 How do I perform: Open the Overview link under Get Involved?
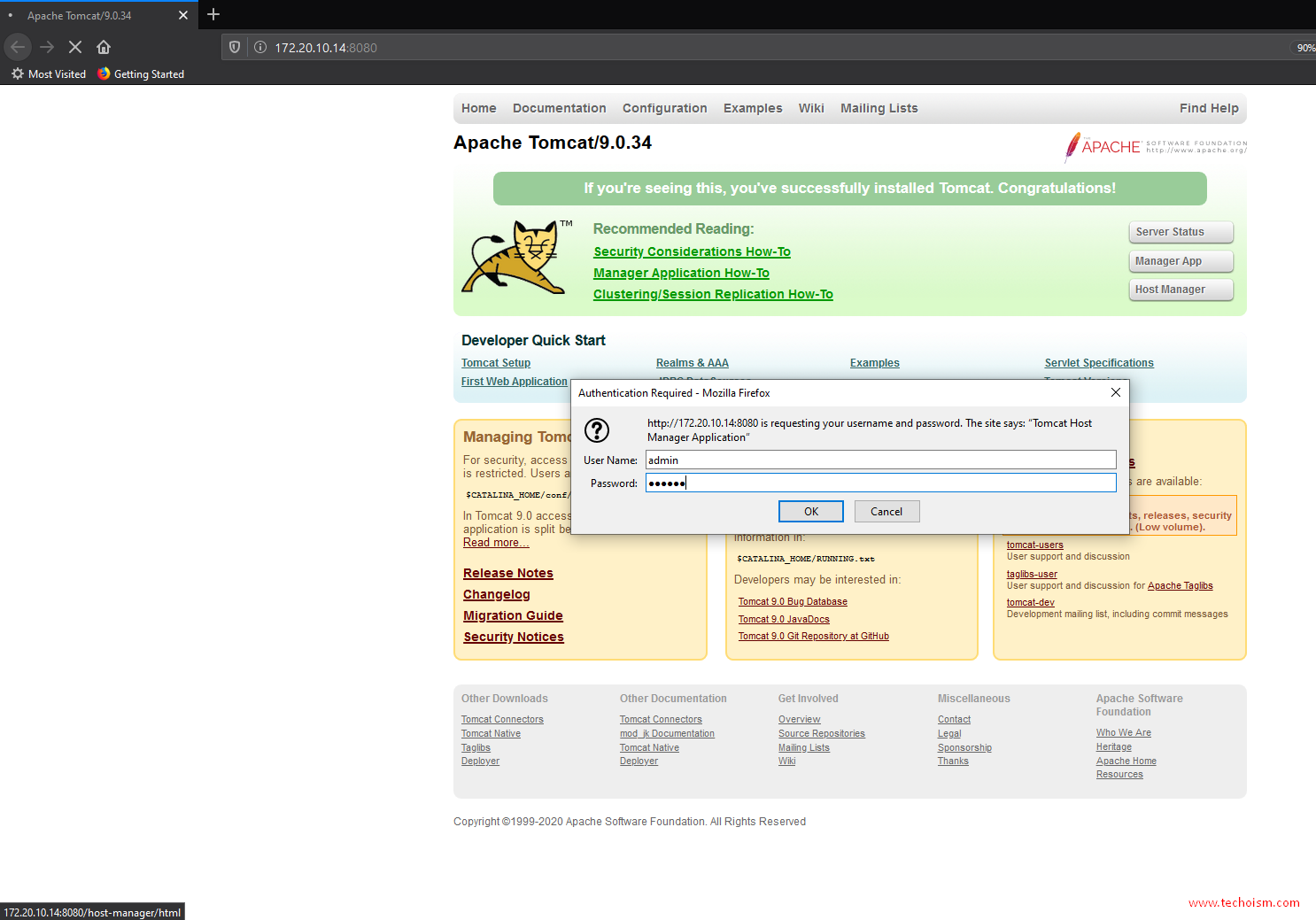pyautogui.click(x=800, y=720)
